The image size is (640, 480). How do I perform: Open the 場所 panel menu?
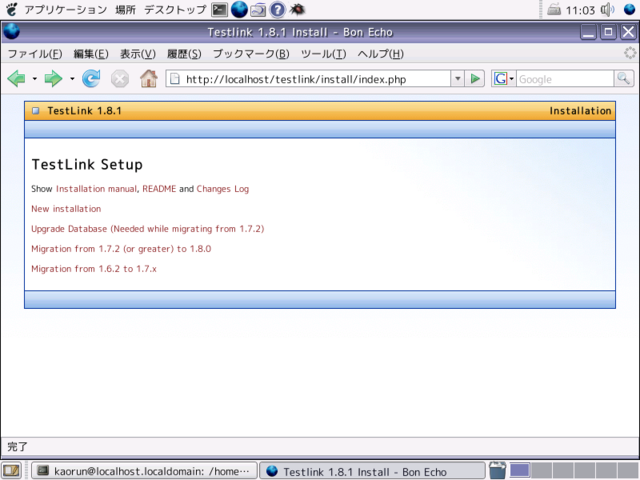(x=125, y=9)
